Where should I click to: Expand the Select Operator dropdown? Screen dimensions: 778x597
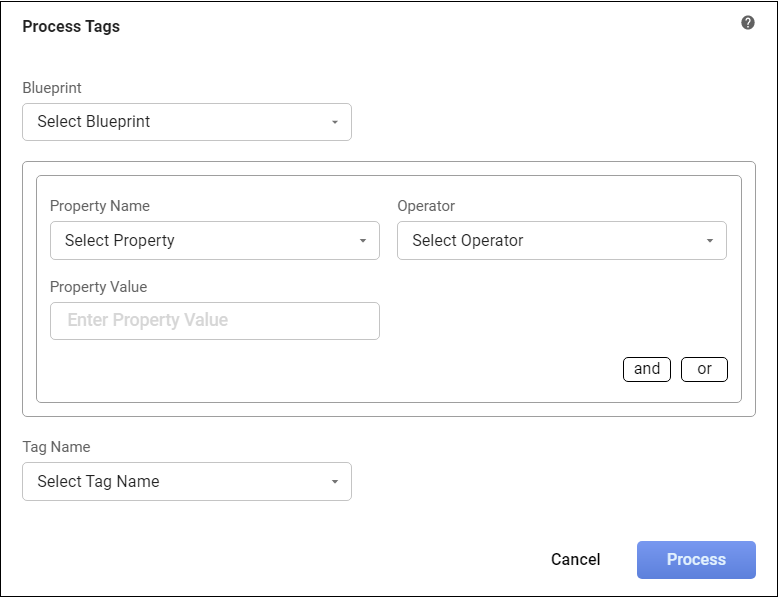click(561, 241)
